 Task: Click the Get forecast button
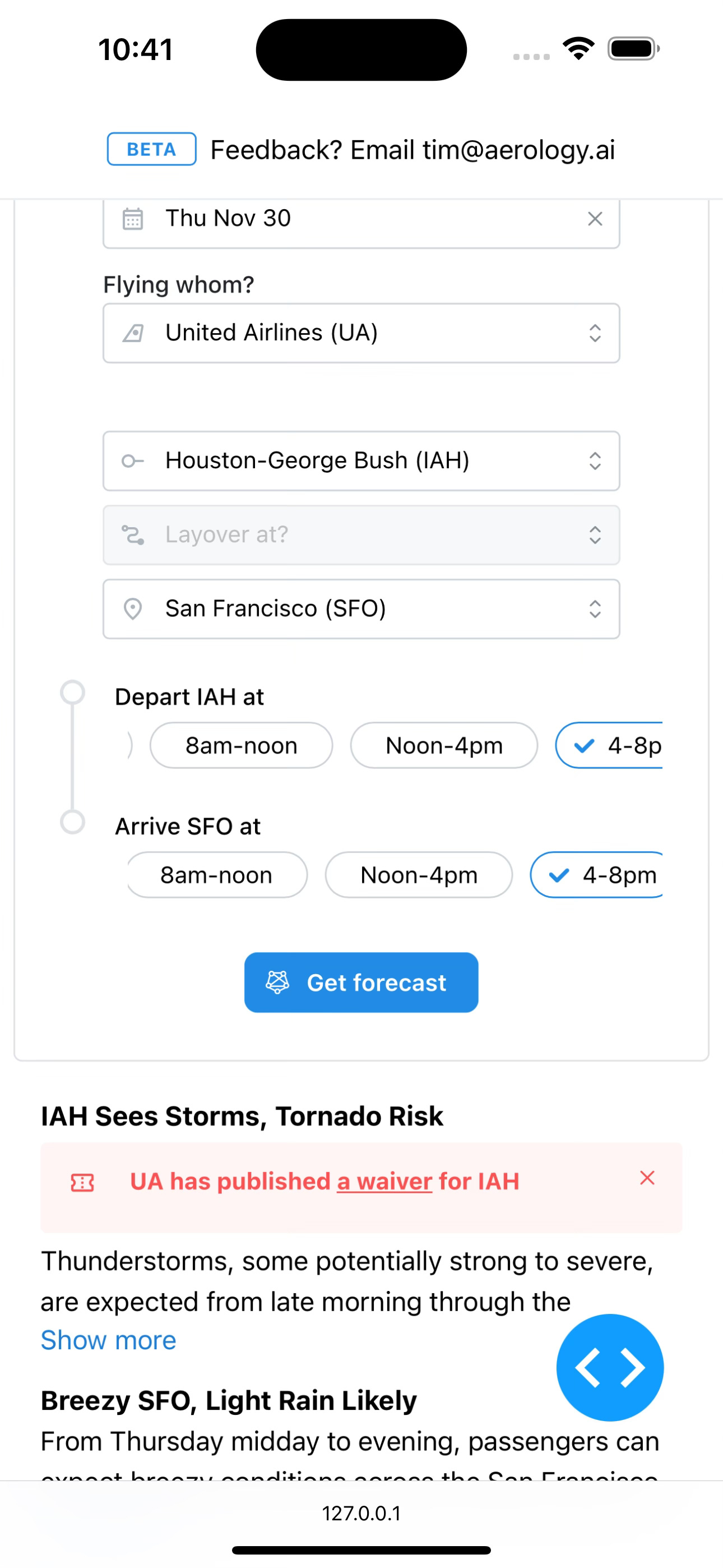pyautogui.click(x=361, y=983)
